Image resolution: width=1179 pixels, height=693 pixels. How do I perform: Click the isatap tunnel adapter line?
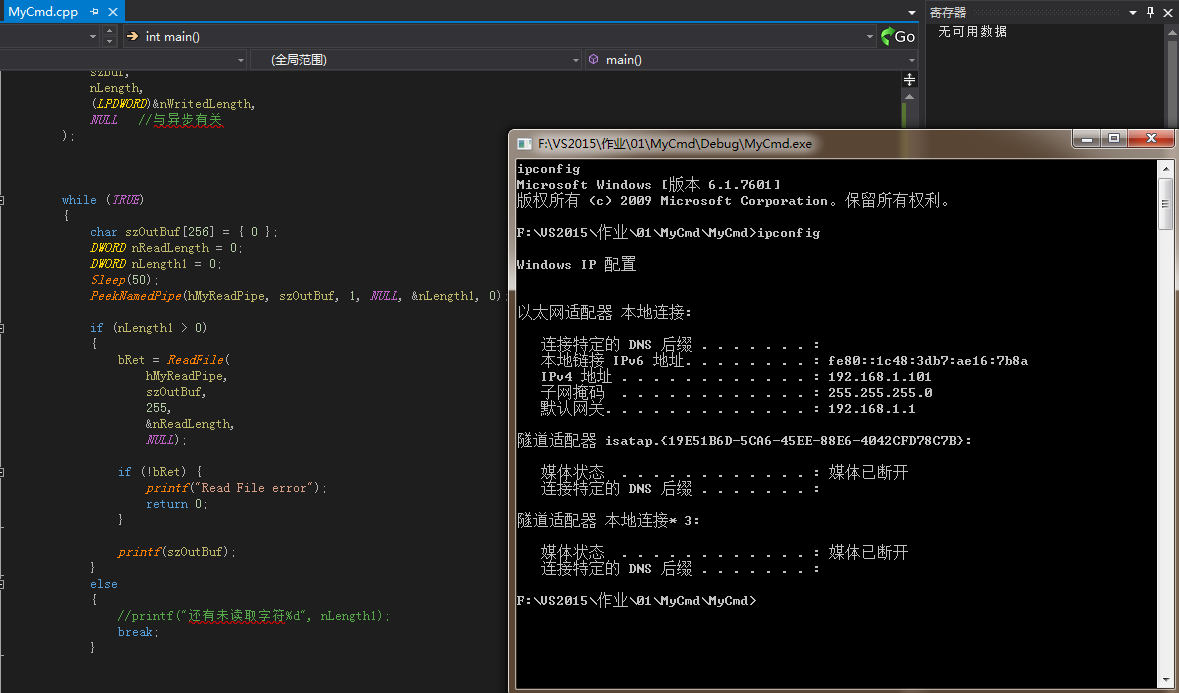(744, 440)
